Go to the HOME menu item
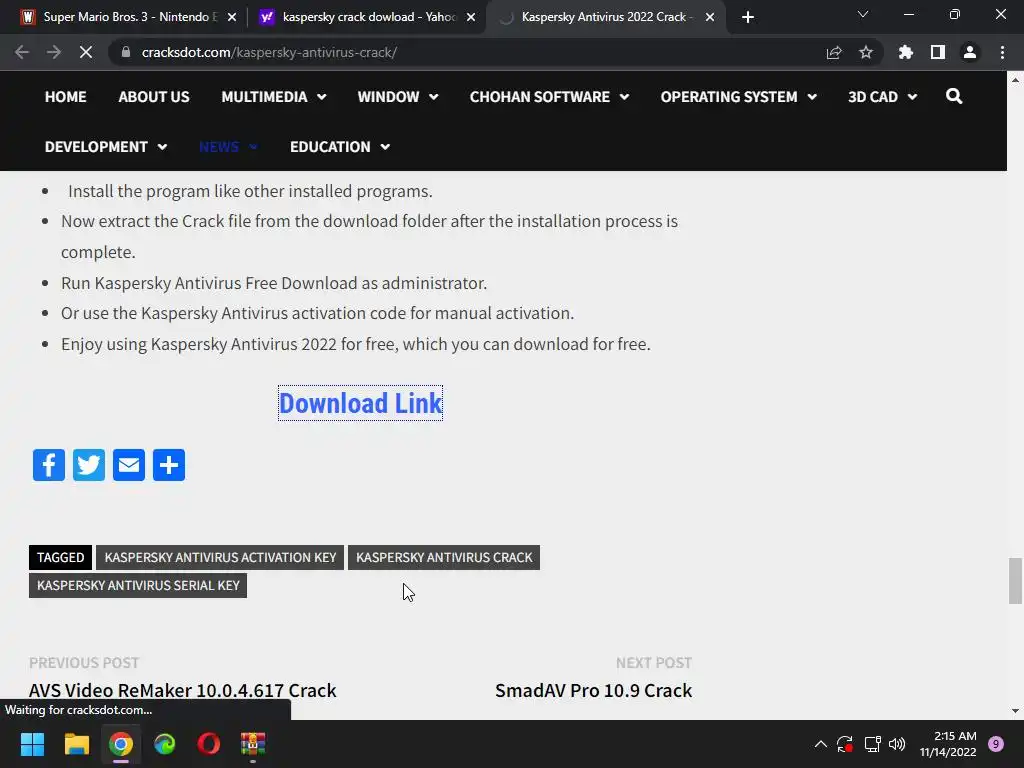 [65, 97]
